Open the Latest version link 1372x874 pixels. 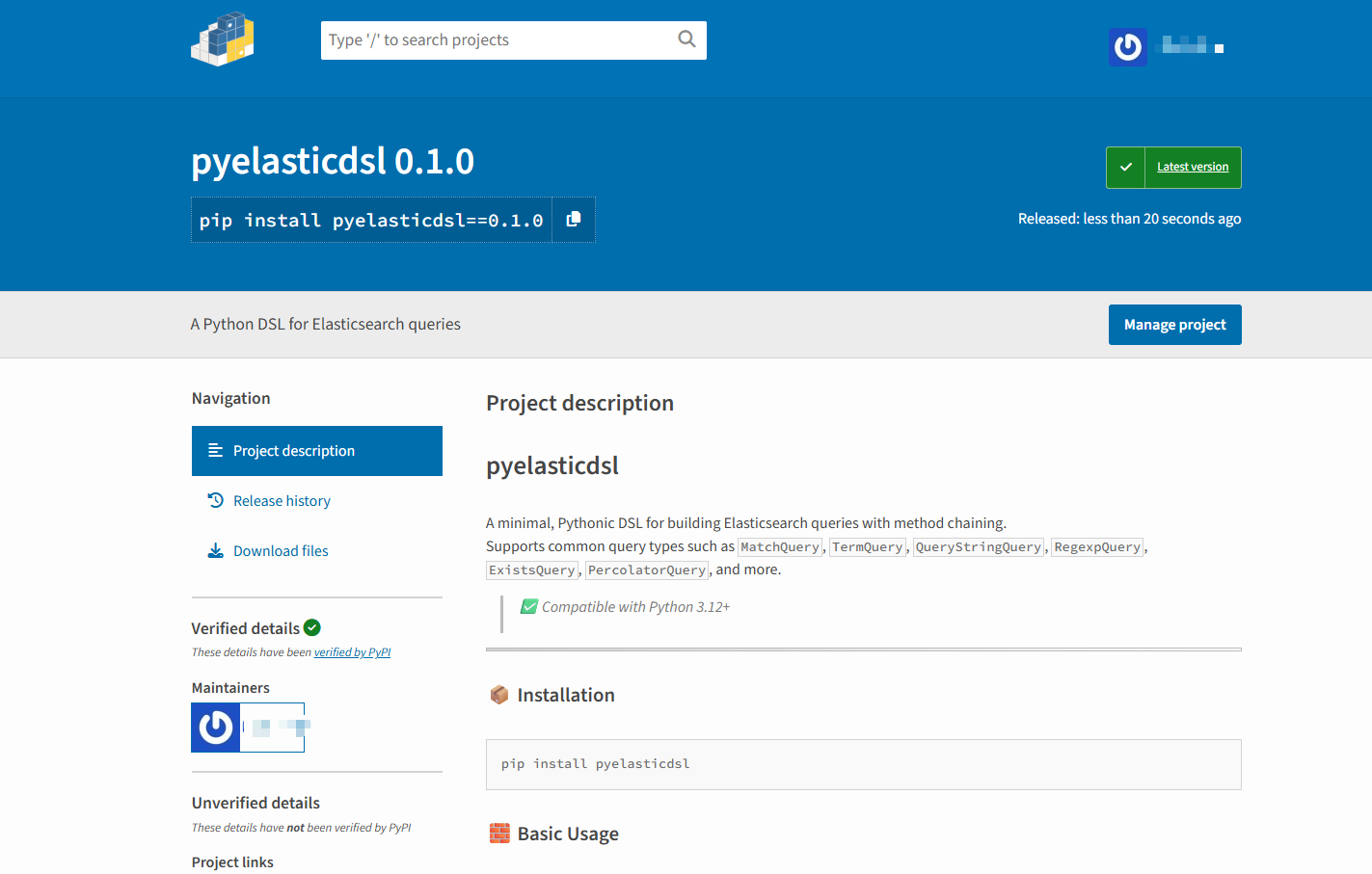click(x=1193, y=168)
